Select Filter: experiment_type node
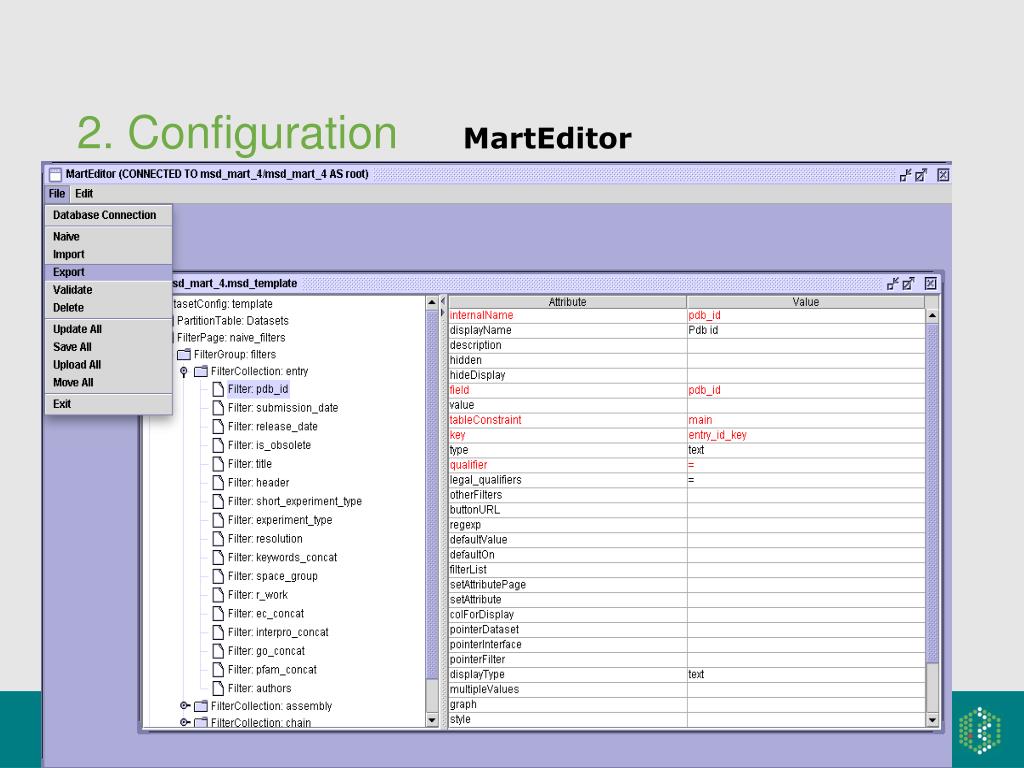 tap(280, 520)
